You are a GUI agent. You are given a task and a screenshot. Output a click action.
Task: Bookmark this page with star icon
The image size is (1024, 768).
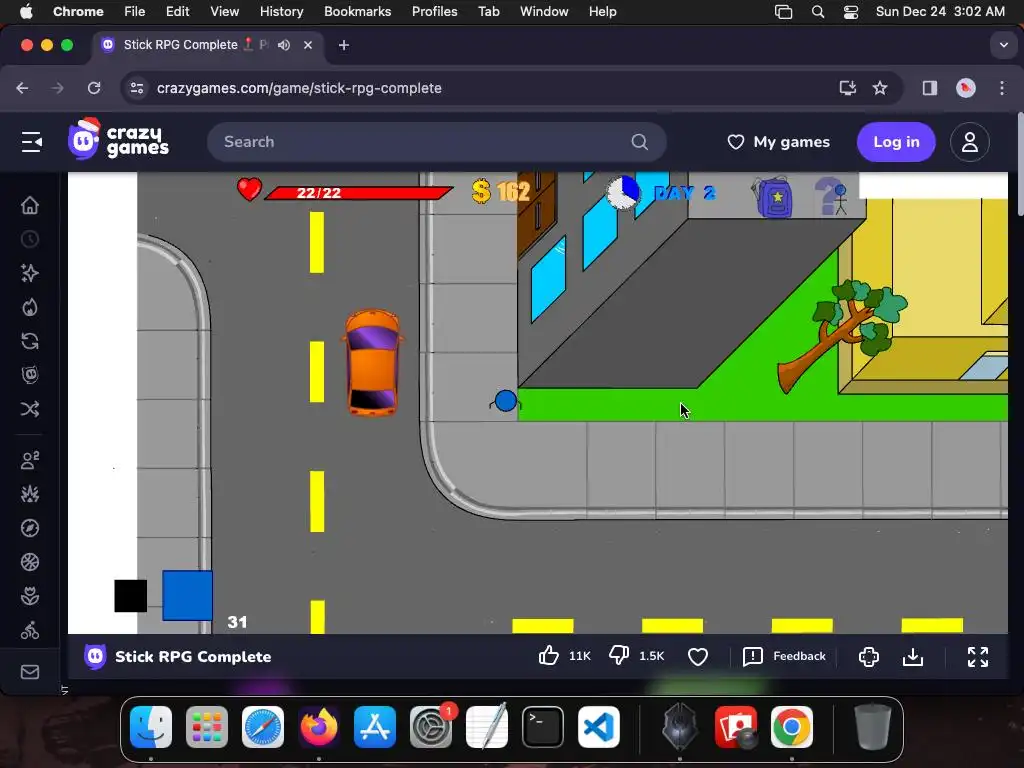point(880,88)
